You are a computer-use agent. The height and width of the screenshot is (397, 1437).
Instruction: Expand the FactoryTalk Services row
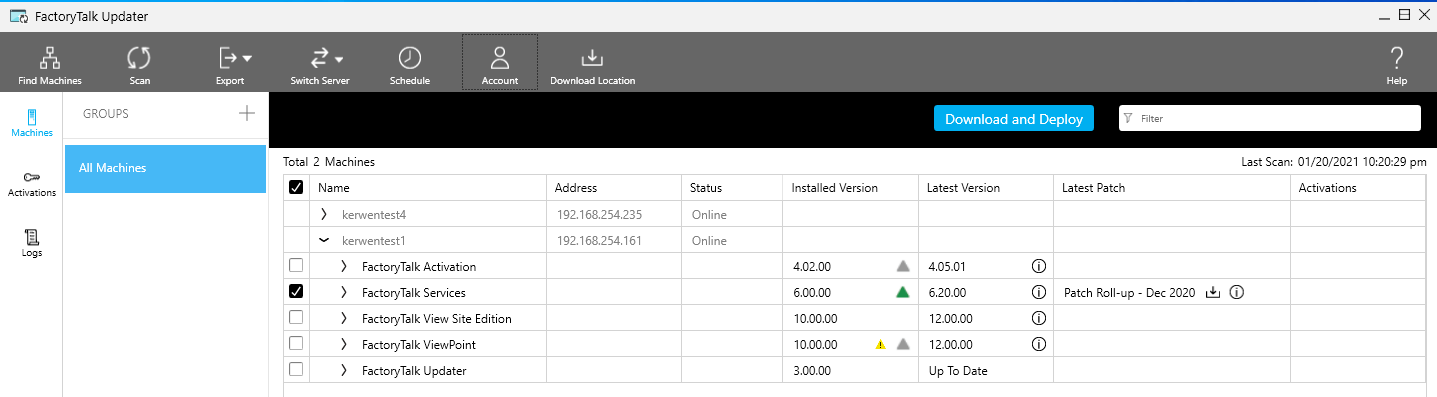tap(344, 292)
